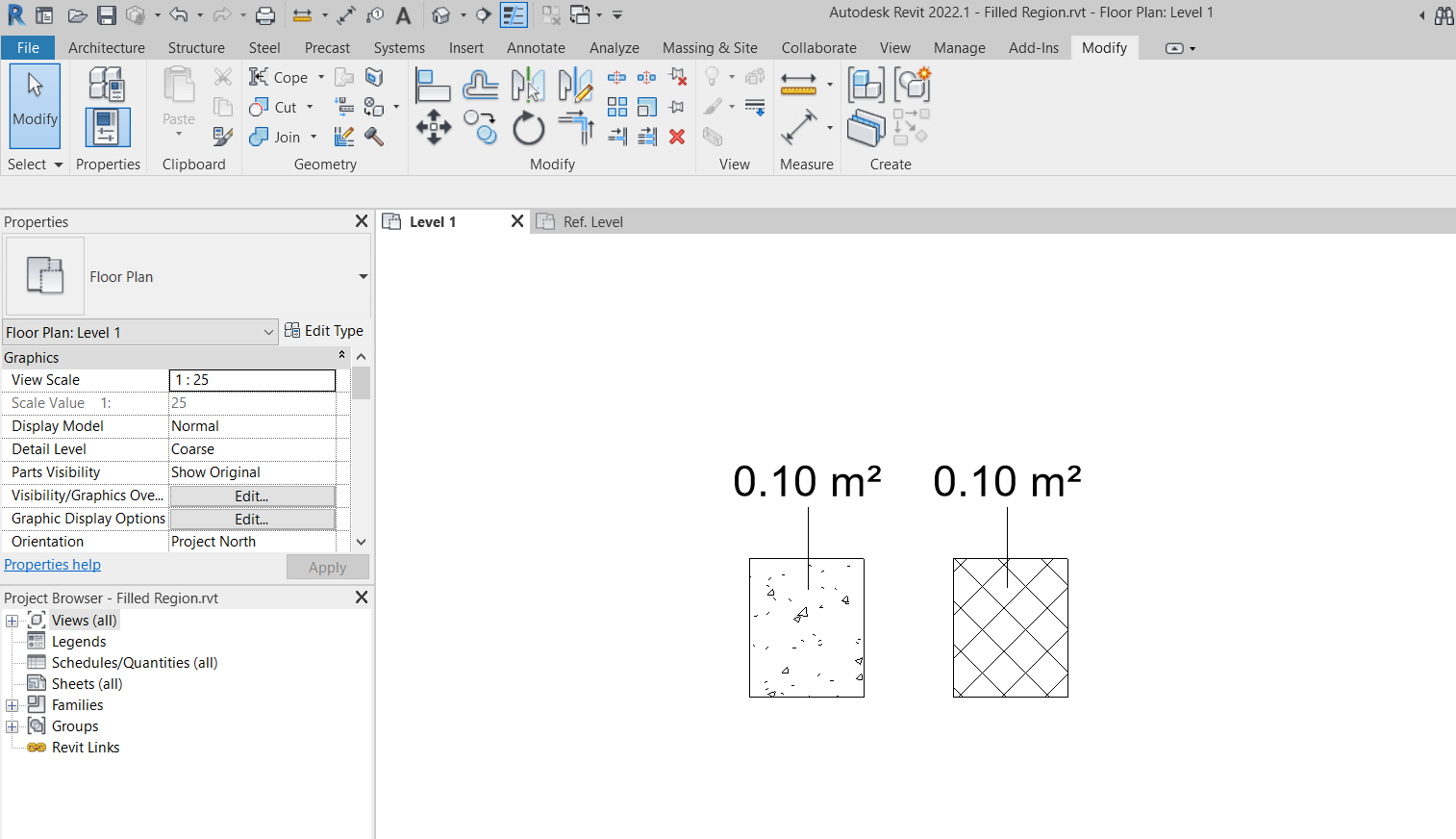This screenshot has width=1456, height=839.
Task: Choose the Mirror tool with pencil icon
Action: click(575, 85)
